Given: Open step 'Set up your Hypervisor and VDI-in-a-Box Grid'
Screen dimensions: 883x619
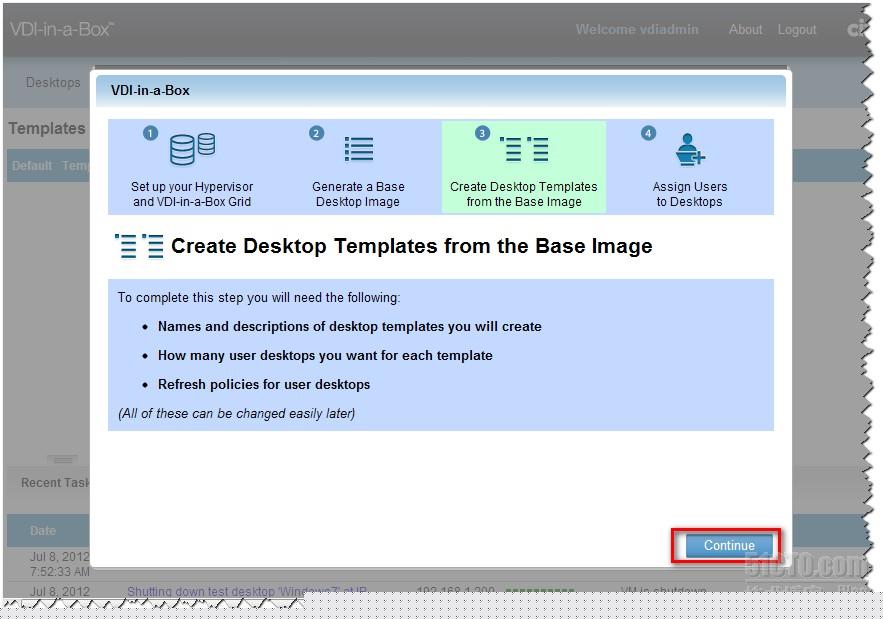Looking at the screenshot, I should pyautogui.click(x=192, y=194).
